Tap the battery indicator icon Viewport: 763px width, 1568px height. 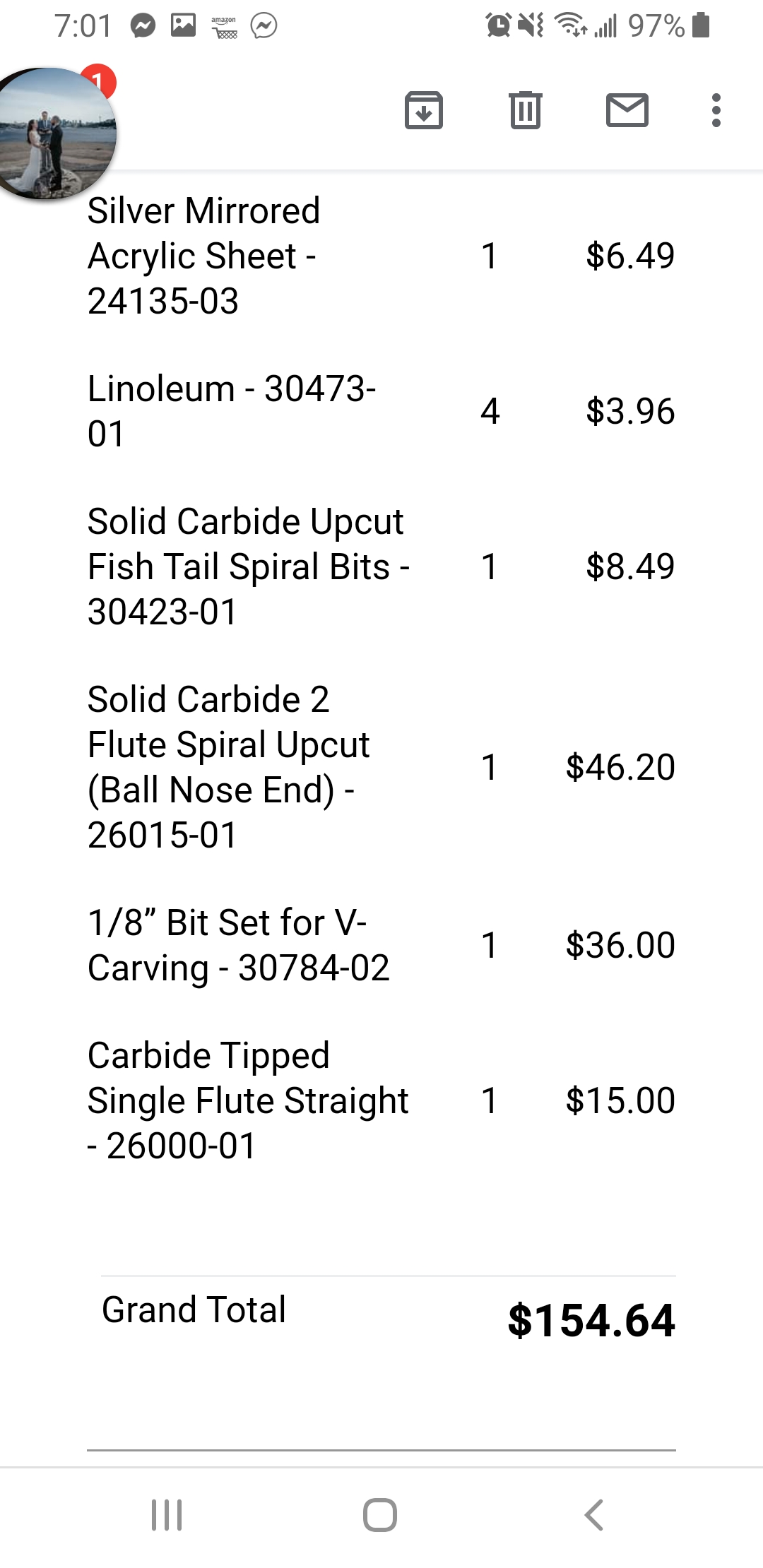(x=701, y=25)
